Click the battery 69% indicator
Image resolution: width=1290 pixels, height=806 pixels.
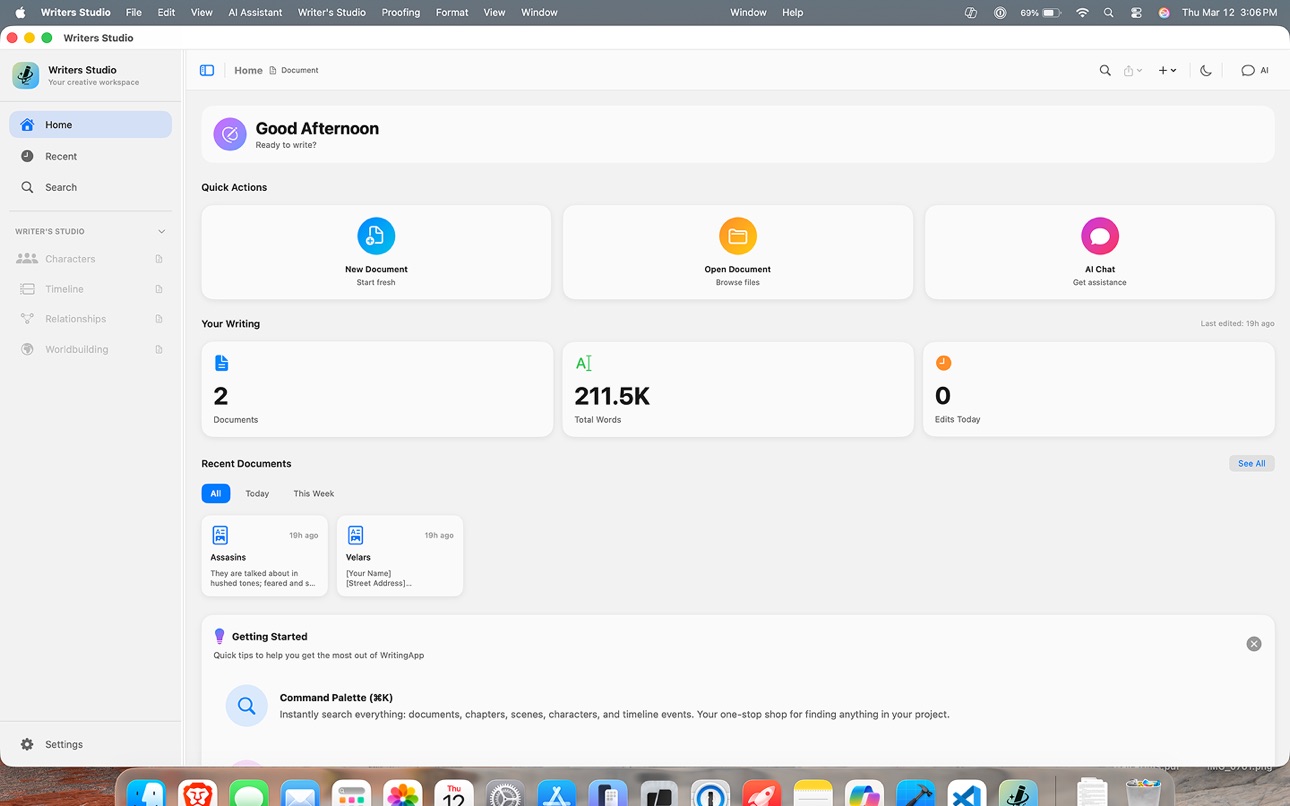pos(1040,12)
